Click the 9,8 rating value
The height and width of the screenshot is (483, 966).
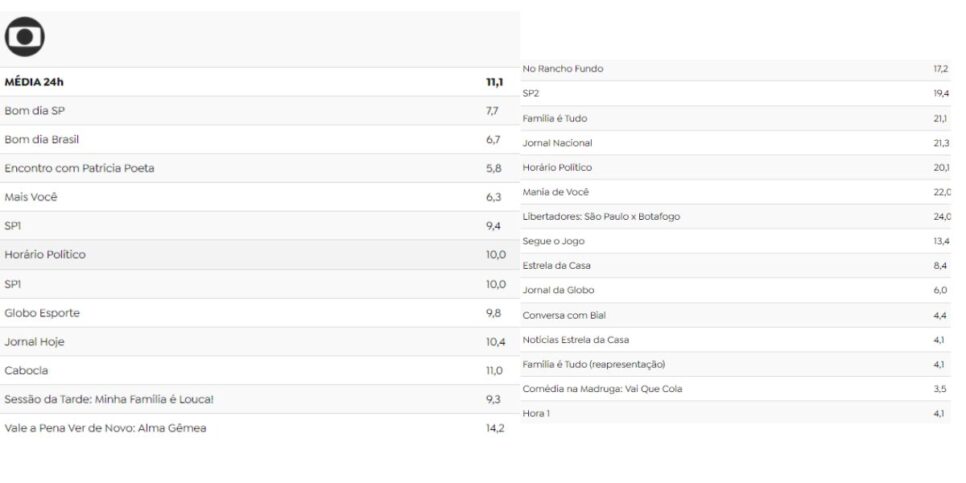coord(493,313)
